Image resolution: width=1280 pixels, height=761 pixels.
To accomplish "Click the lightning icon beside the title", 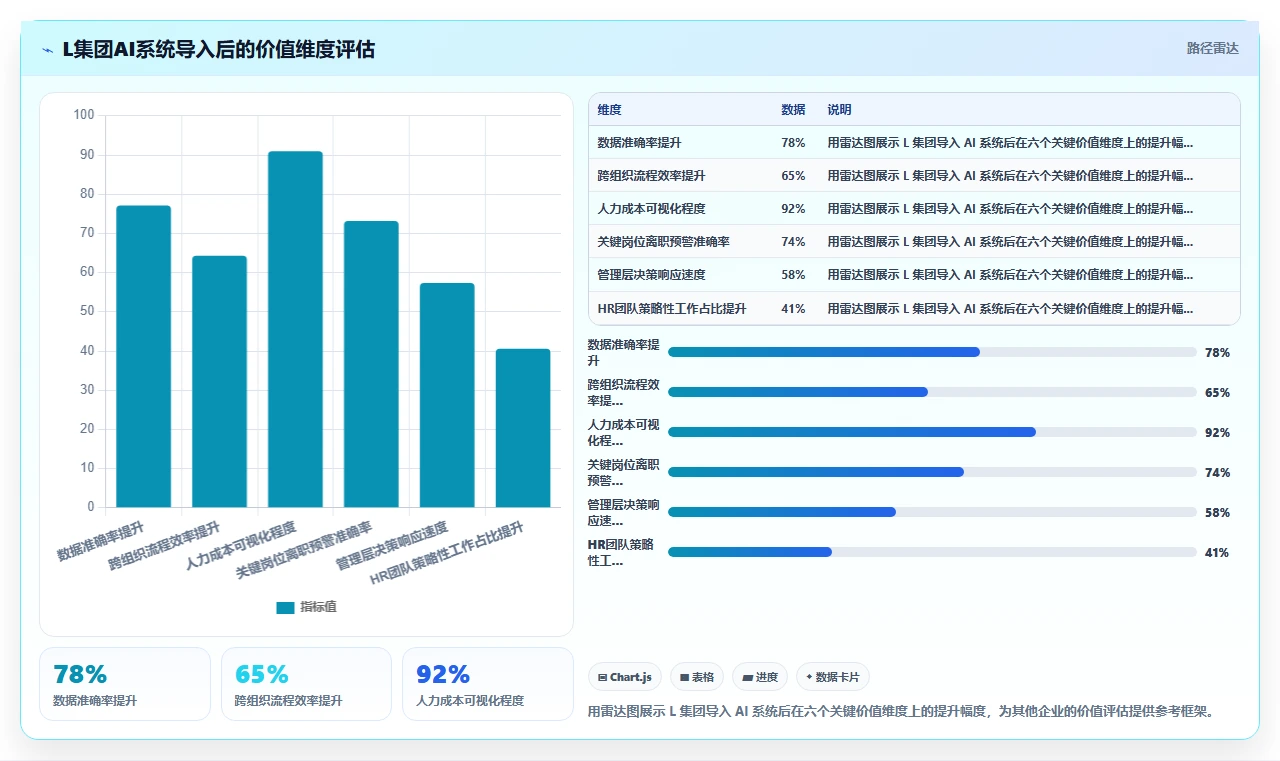I will pyautogui.click(x=48, y=49).
